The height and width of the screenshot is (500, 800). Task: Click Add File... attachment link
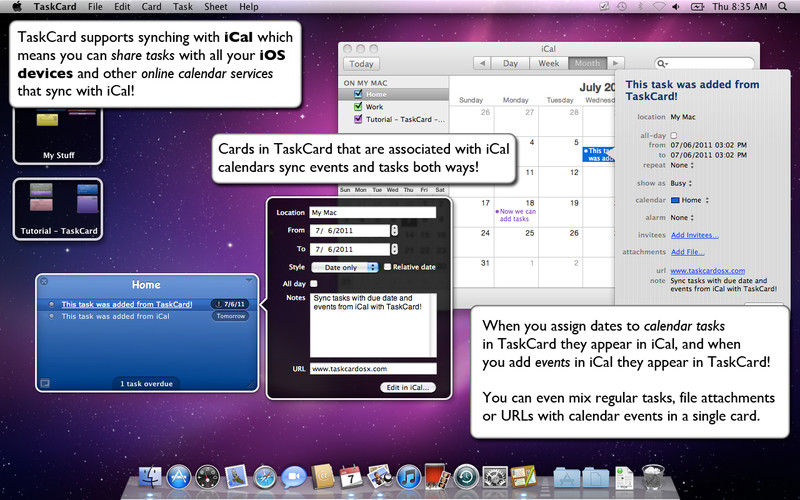(687, 252)
